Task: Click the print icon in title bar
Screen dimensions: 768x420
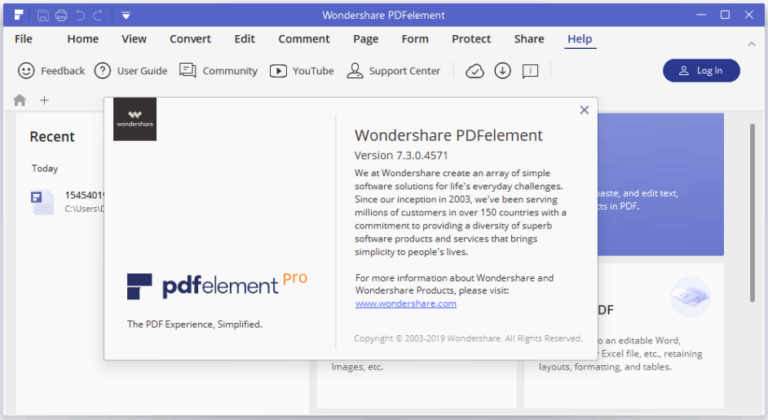Action: tap(61, 15)
